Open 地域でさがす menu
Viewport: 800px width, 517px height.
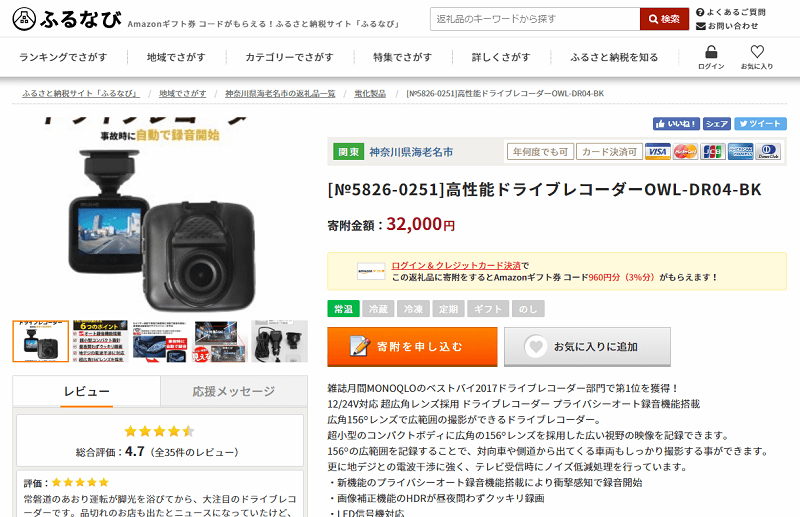(176, 57)
